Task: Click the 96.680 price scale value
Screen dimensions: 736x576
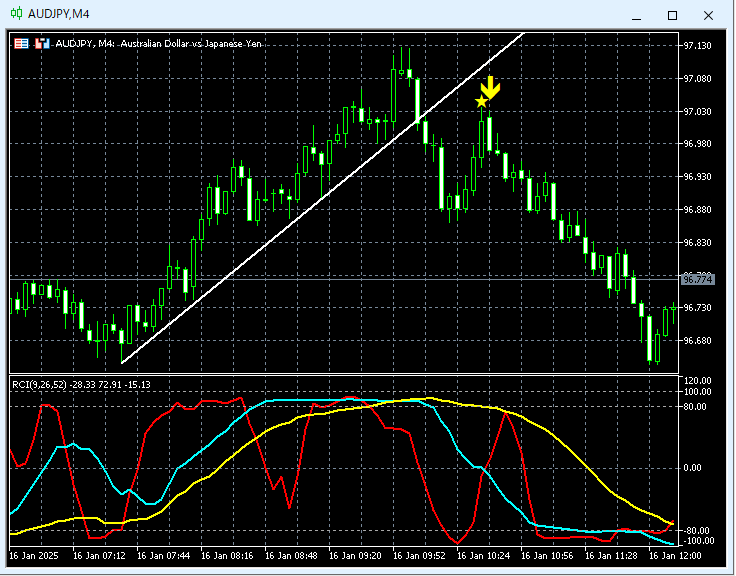Action: 697,340
